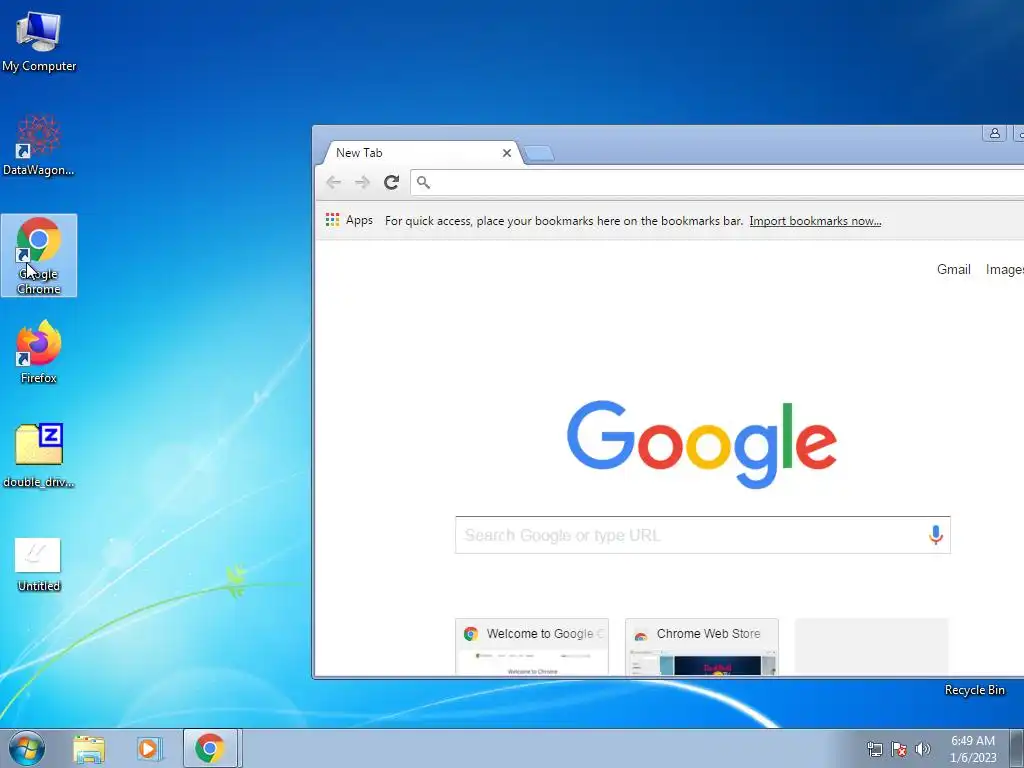This screenshot has width=1024, height=768.
Task: Select the double_driv zip folder icon
Action: (x=39, y=455)
